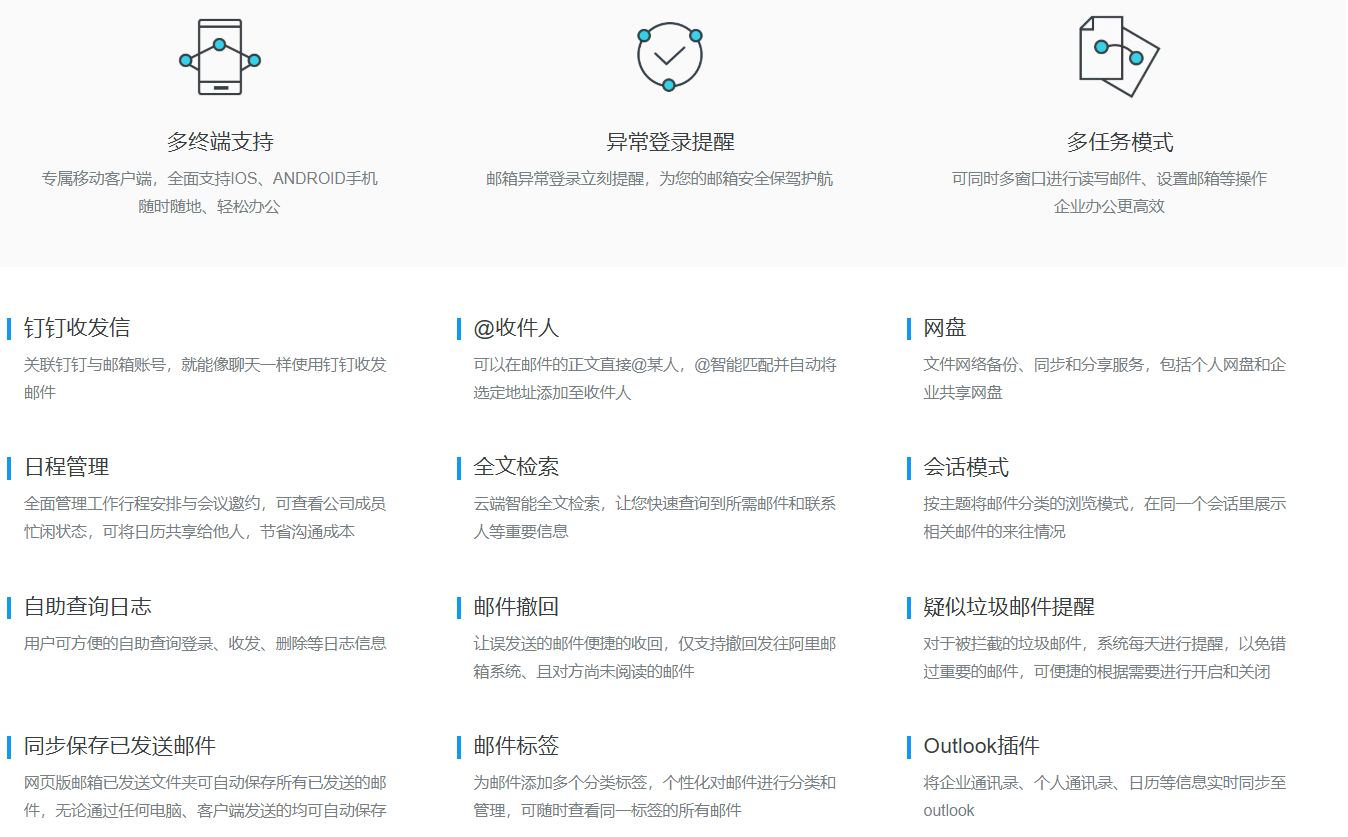Click the 日程管理 feature heading
This screenshot has width=1348, height=837.
[x=66, y=467]
